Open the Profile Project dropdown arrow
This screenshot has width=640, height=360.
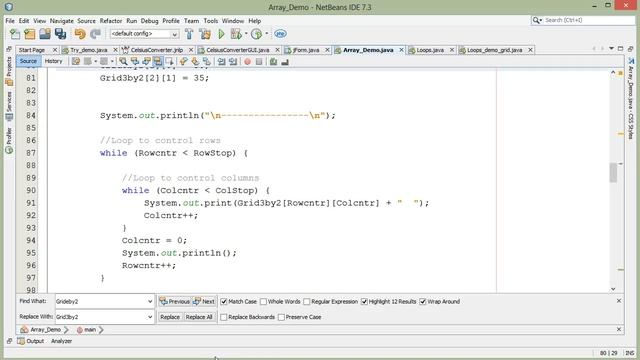267,34
